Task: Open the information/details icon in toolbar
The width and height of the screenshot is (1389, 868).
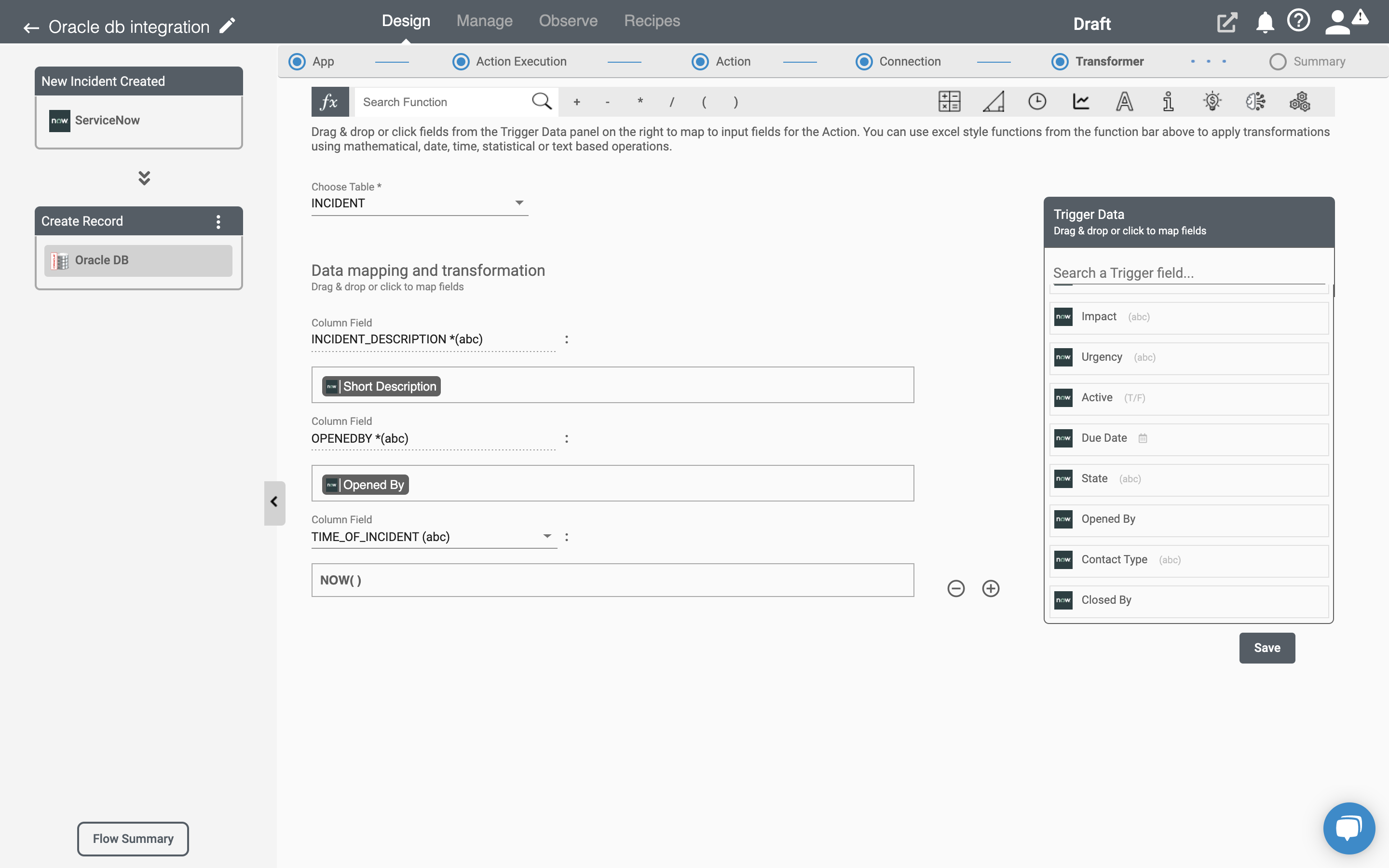Action: coord(1168,101)
